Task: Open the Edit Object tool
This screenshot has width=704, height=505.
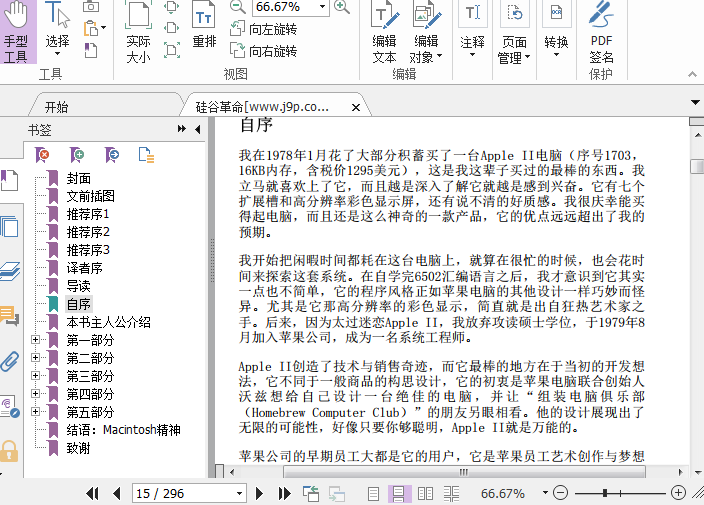Action: [426, 32]
